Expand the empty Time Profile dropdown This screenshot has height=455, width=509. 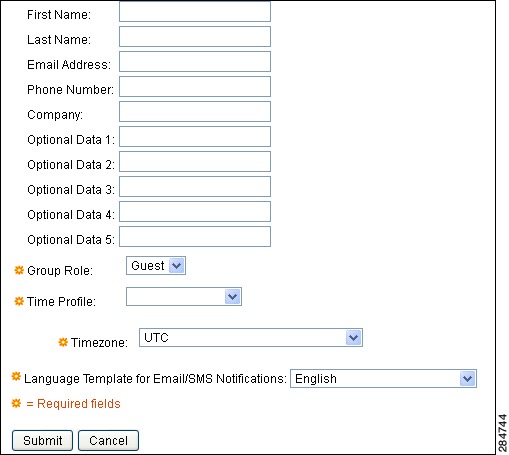tap(184, 297)
